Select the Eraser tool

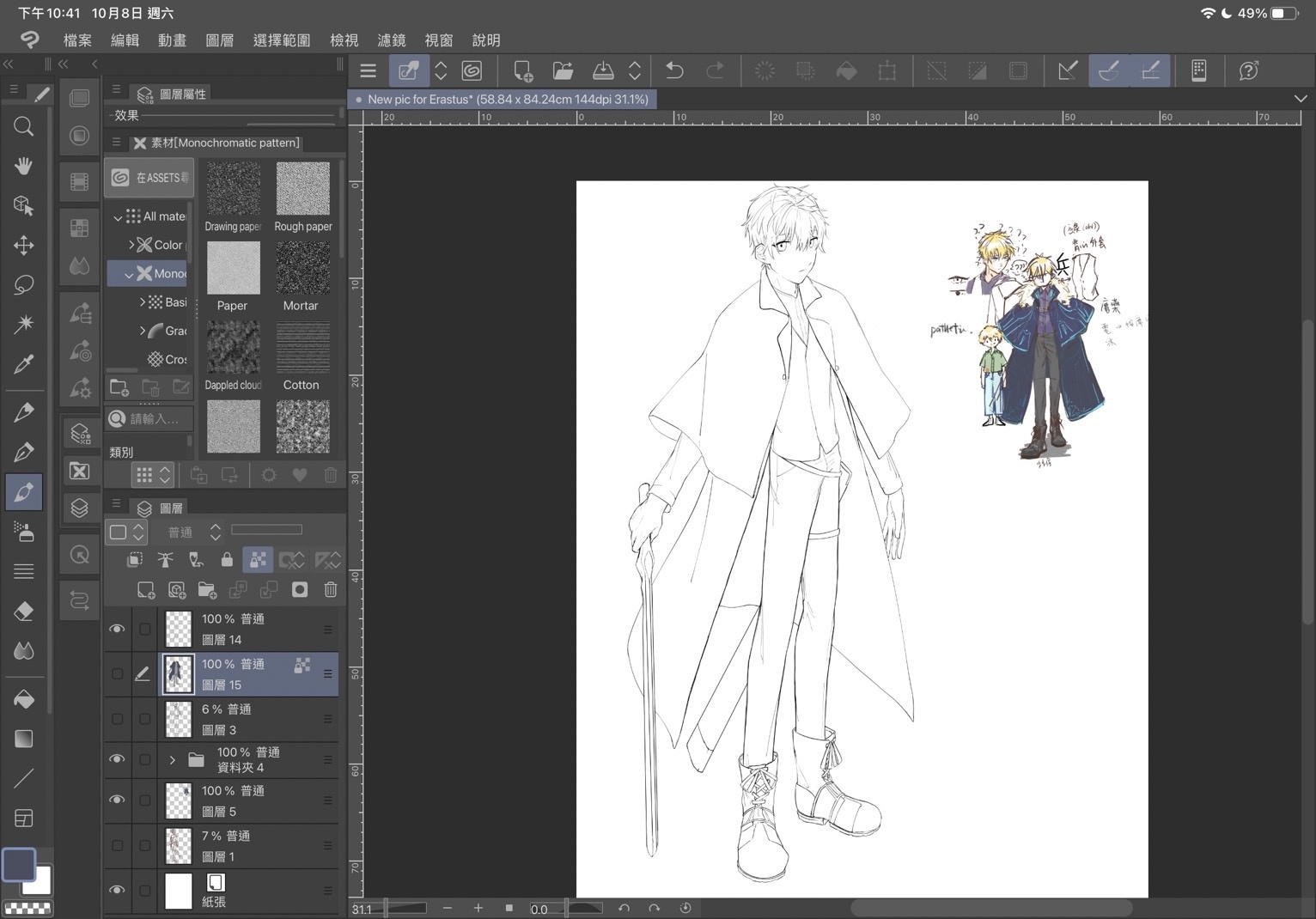pyautogui.click(x=23, y=611)
